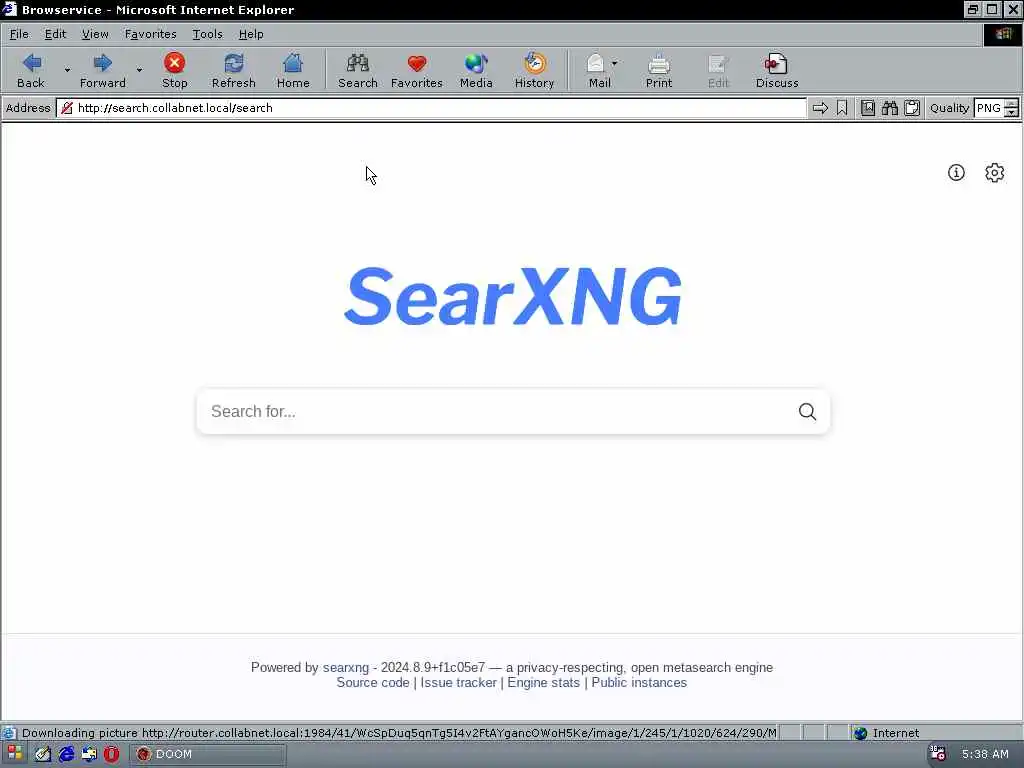Viewport: 1024px width, 768px height.
Task: Open the Help menu
Action: (x=251, y=34)
